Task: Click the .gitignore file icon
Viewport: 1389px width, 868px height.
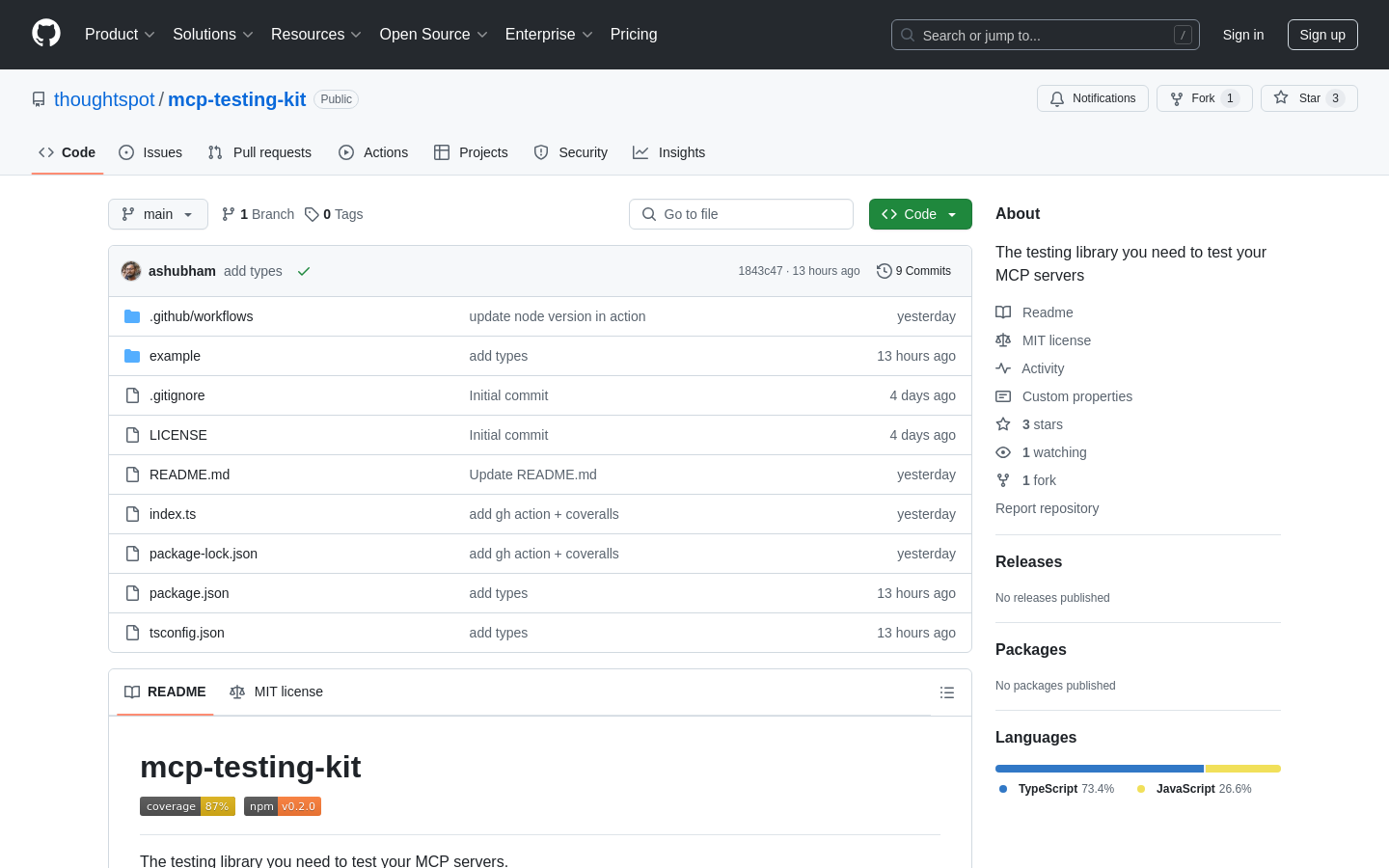Action: coord(132,395)
